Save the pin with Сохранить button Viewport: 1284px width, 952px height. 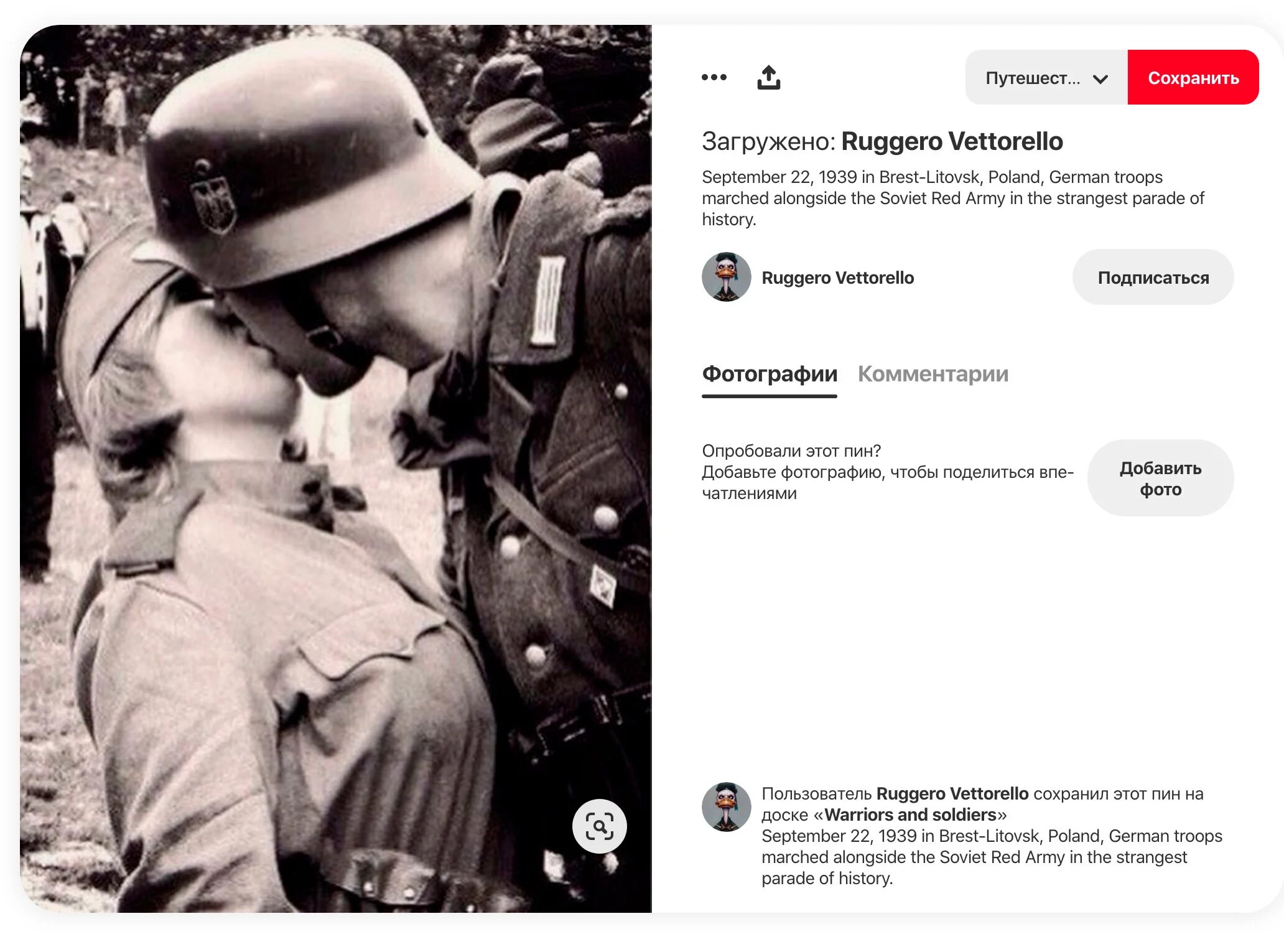[1193, 78]
